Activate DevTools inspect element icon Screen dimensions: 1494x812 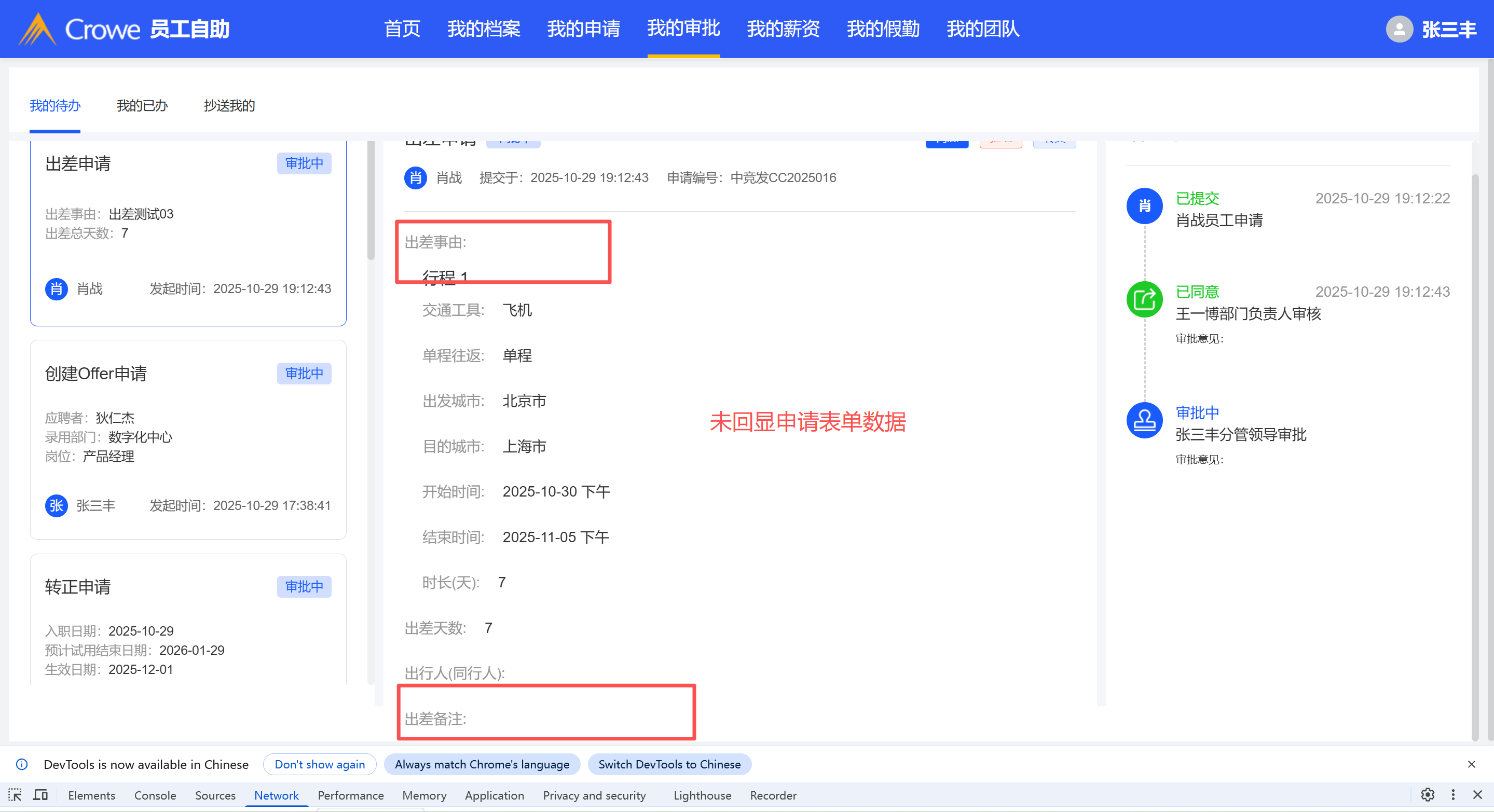(15, 794)
